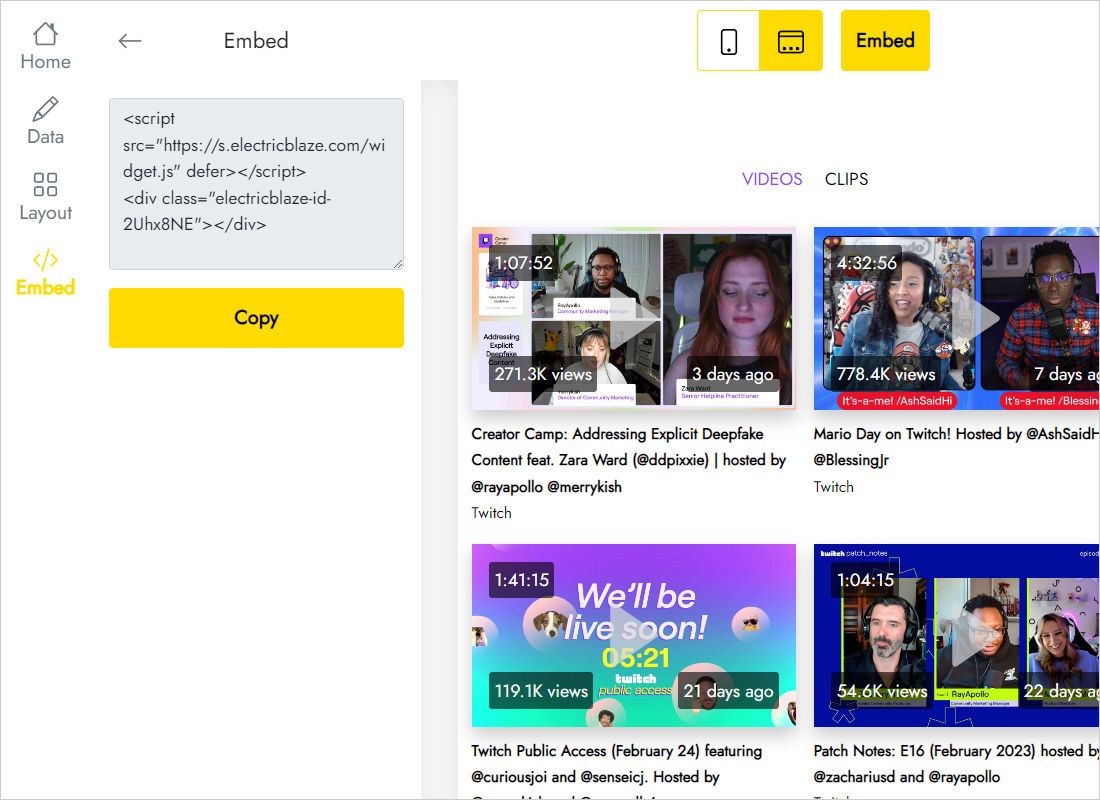
Task: Play the Patch Notes E16 video thumbnail
Action: tap(957, 635)
